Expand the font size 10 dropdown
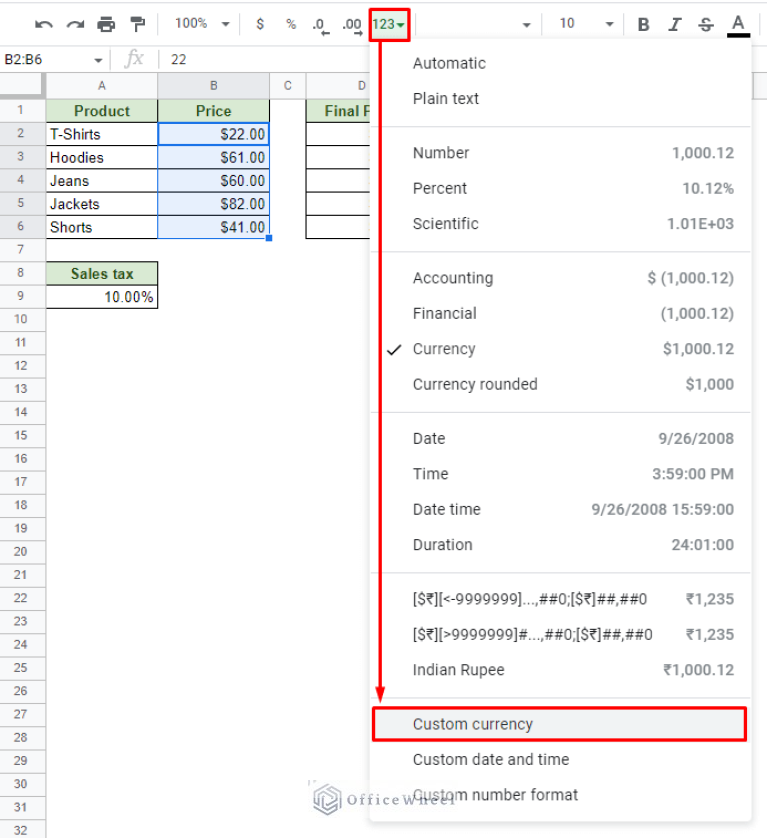This screenshot has width=767, height=838. click(x=585, y=24)
